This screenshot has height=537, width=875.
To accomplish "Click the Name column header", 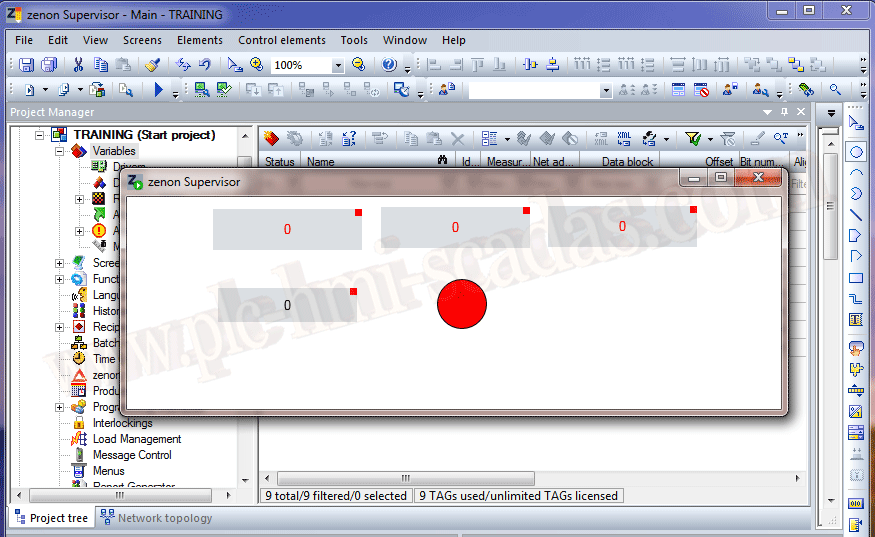I will point(321,161).
